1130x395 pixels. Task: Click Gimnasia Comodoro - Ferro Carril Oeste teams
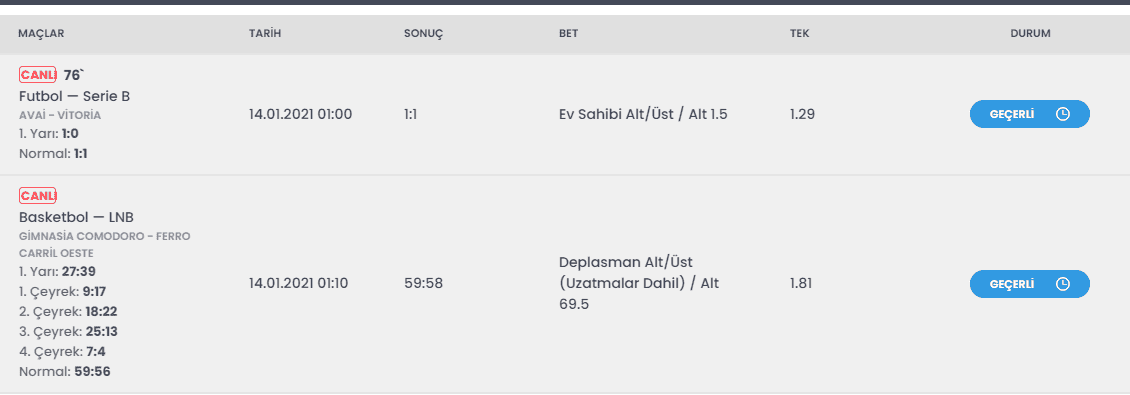(104, 245)
